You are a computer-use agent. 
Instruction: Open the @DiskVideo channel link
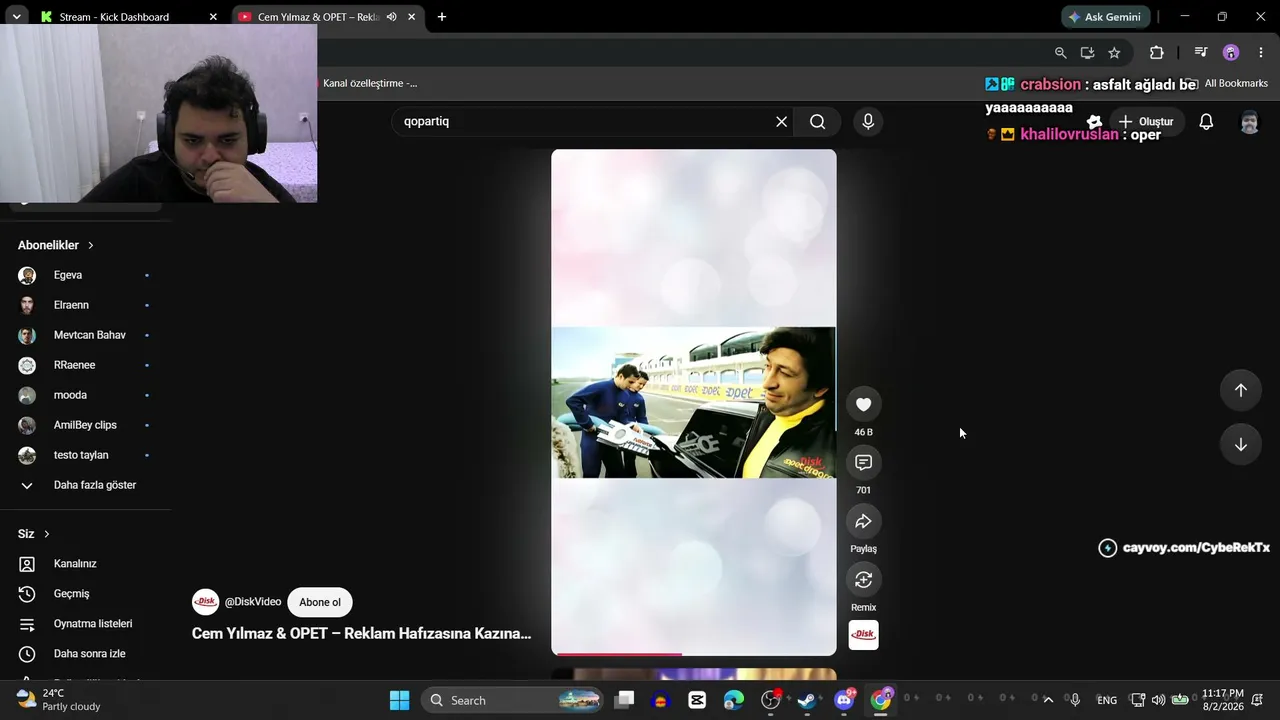coord(253,602)
